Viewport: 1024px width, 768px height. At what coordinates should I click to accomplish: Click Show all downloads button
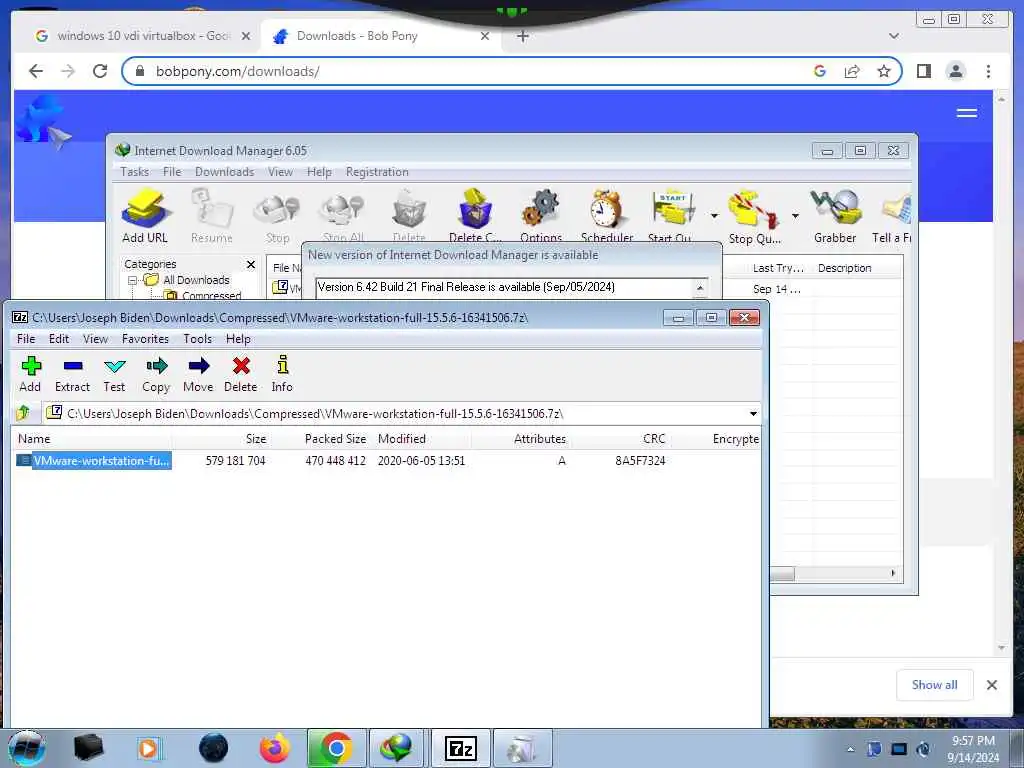pyautogui.click(x=935, y=684)
